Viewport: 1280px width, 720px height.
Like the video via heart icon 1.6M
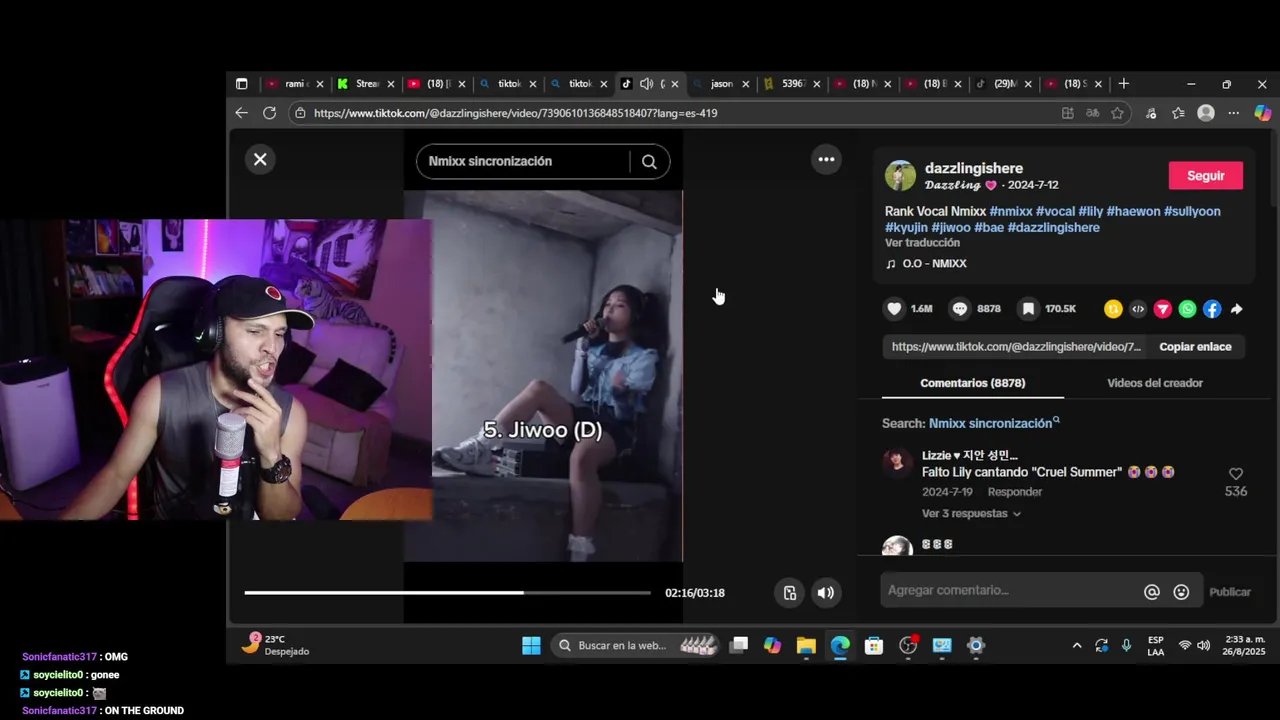895,309
